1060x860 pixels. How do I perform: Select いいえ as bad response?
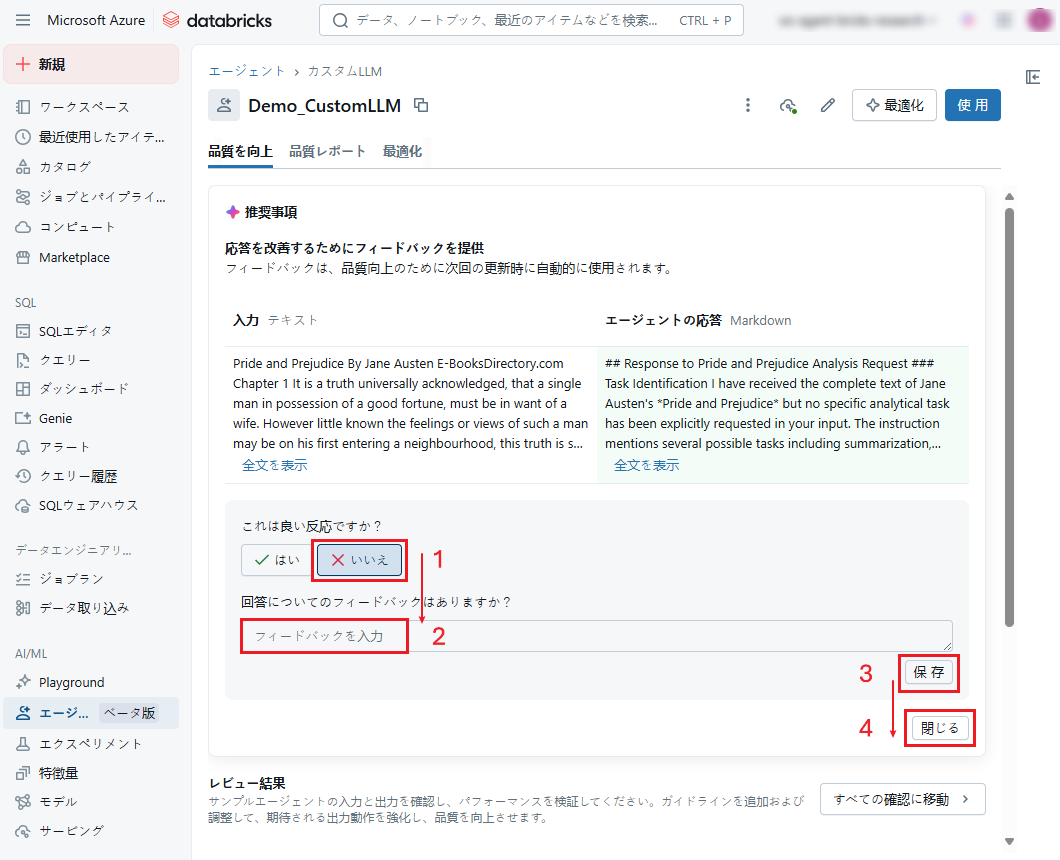point(360,560)
